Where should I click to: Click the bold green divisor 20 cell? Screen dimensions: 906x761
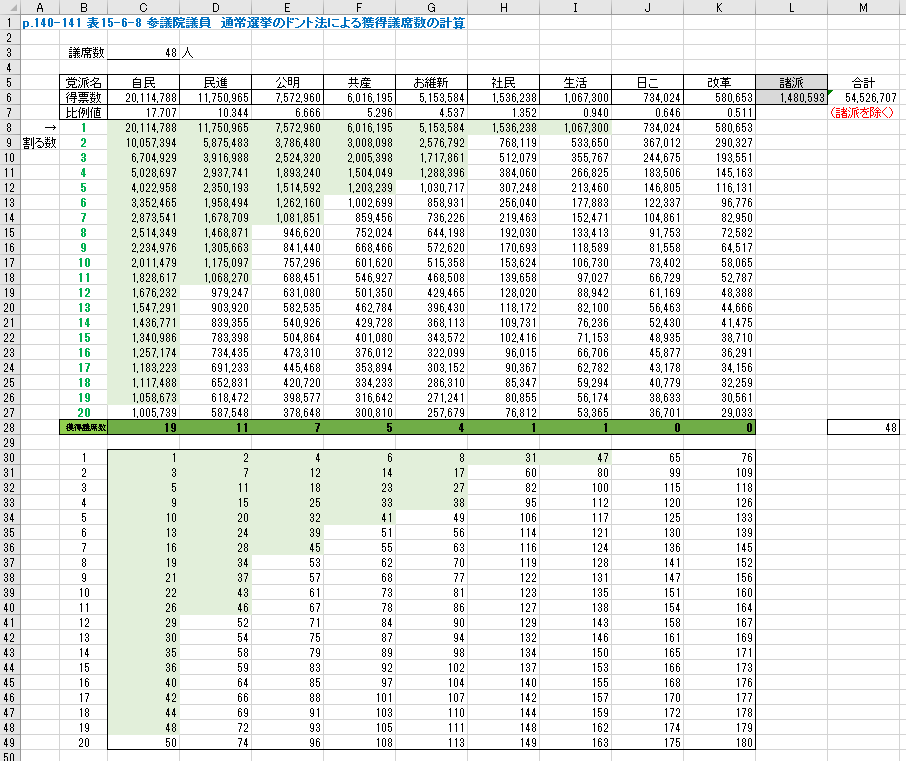click(x=83, y=413)
